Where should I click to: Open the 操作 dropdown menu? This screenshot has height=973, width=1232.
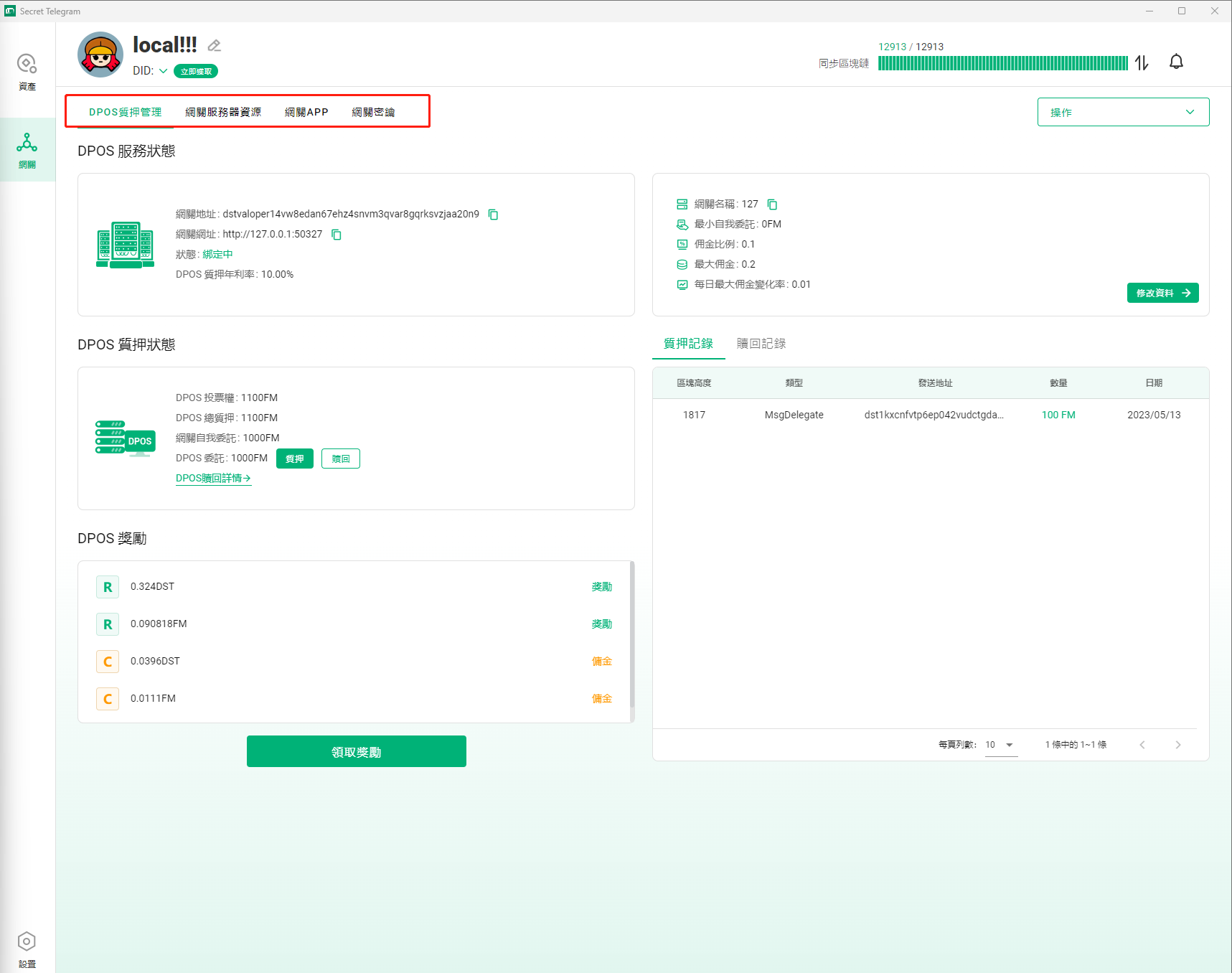click(x=1123, y=112)
